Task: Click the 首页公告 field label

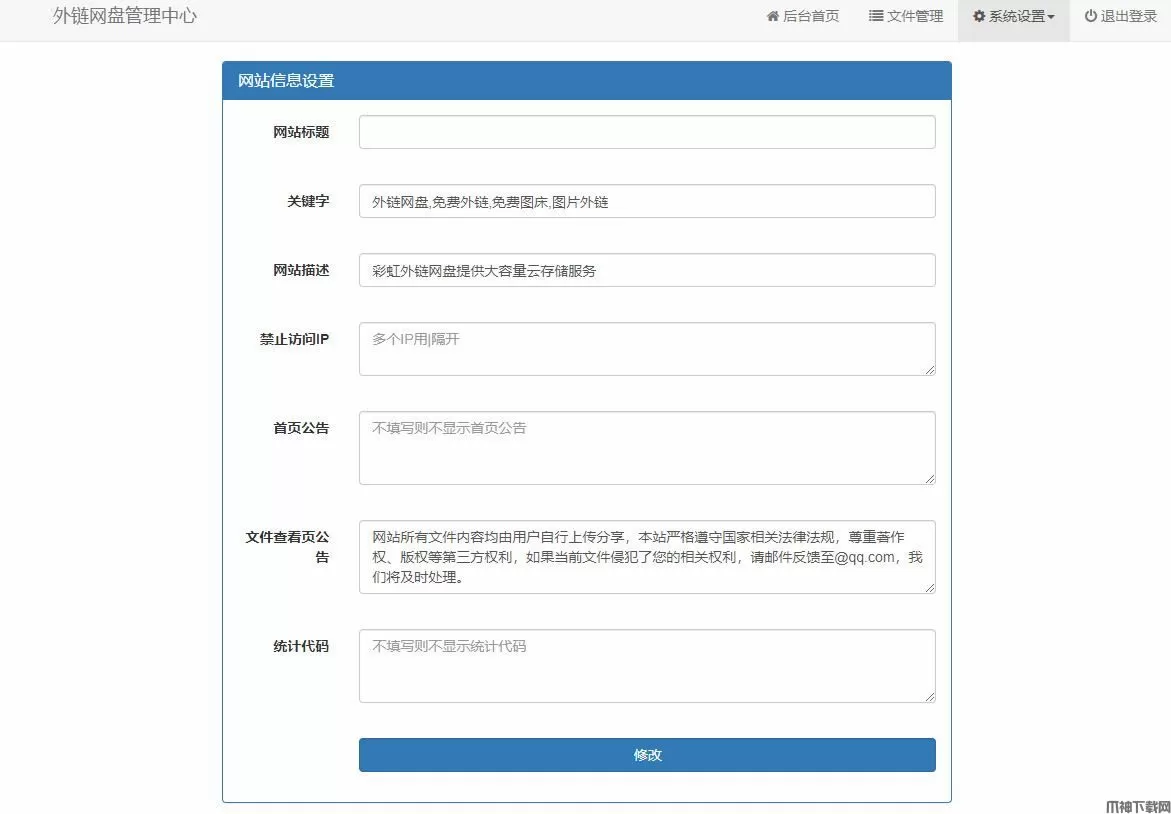Action: [x=301, y=429]
